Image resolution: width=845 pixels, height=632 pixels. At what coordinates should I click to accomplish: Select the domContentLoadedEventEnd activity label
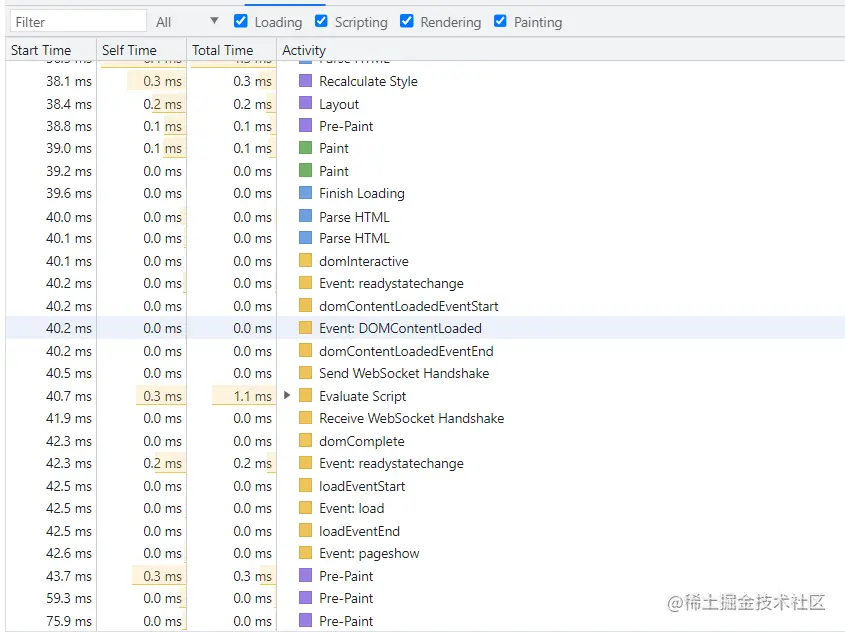[406, 351]
